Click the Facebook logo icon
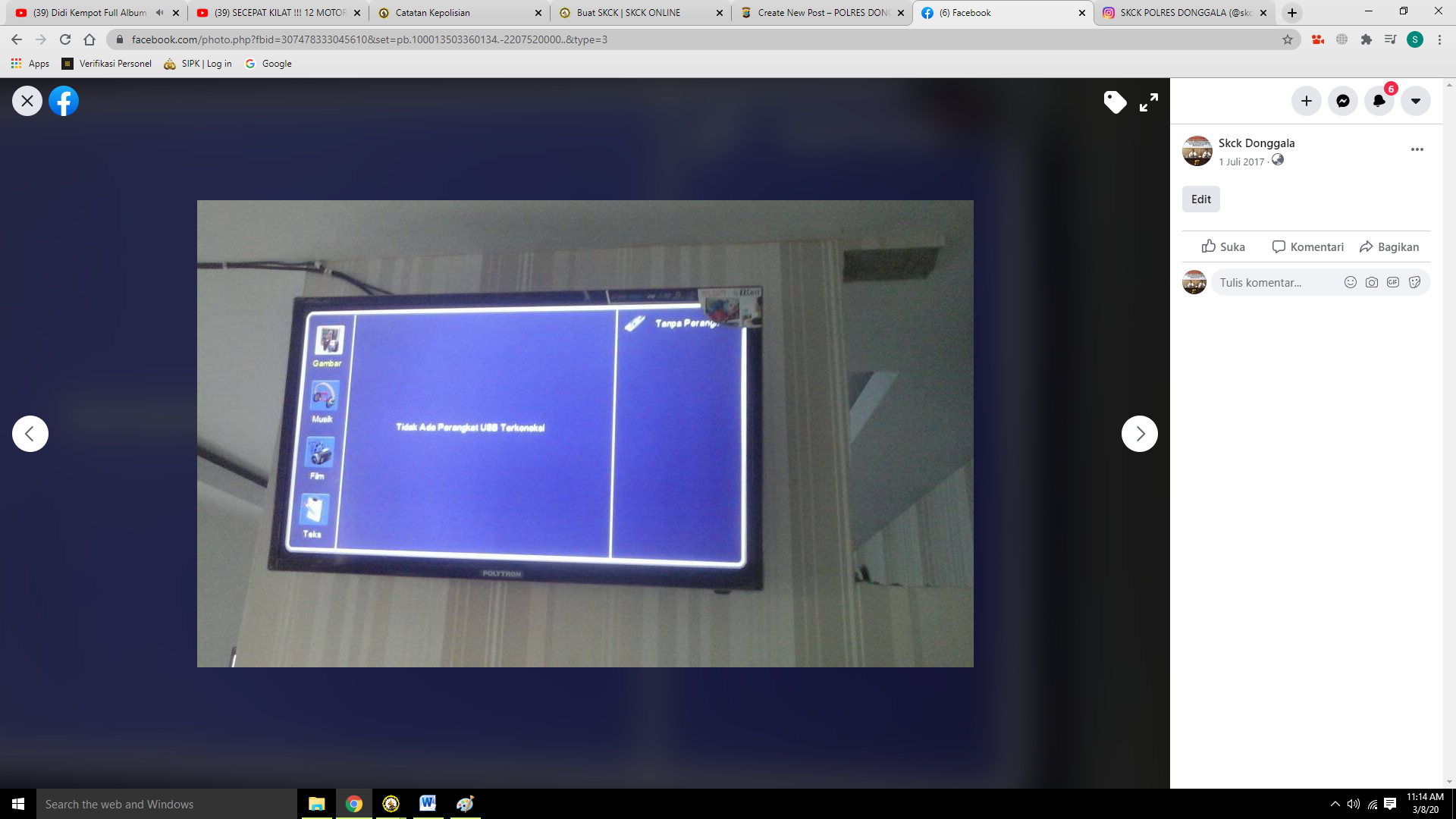 point(64,101)
